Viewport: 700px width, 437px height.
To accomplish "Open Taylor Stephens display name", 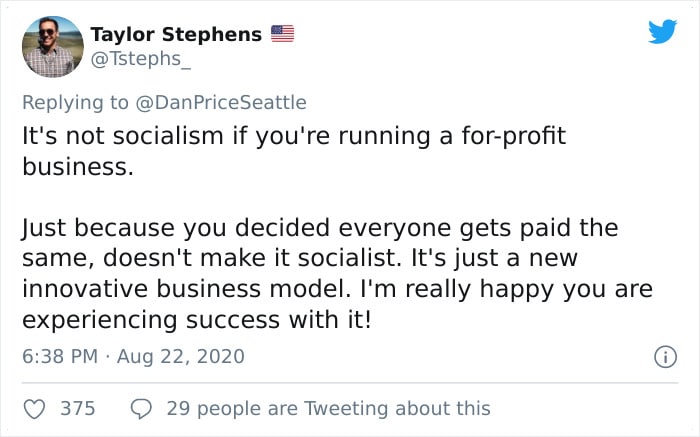I will pos(176,34).
